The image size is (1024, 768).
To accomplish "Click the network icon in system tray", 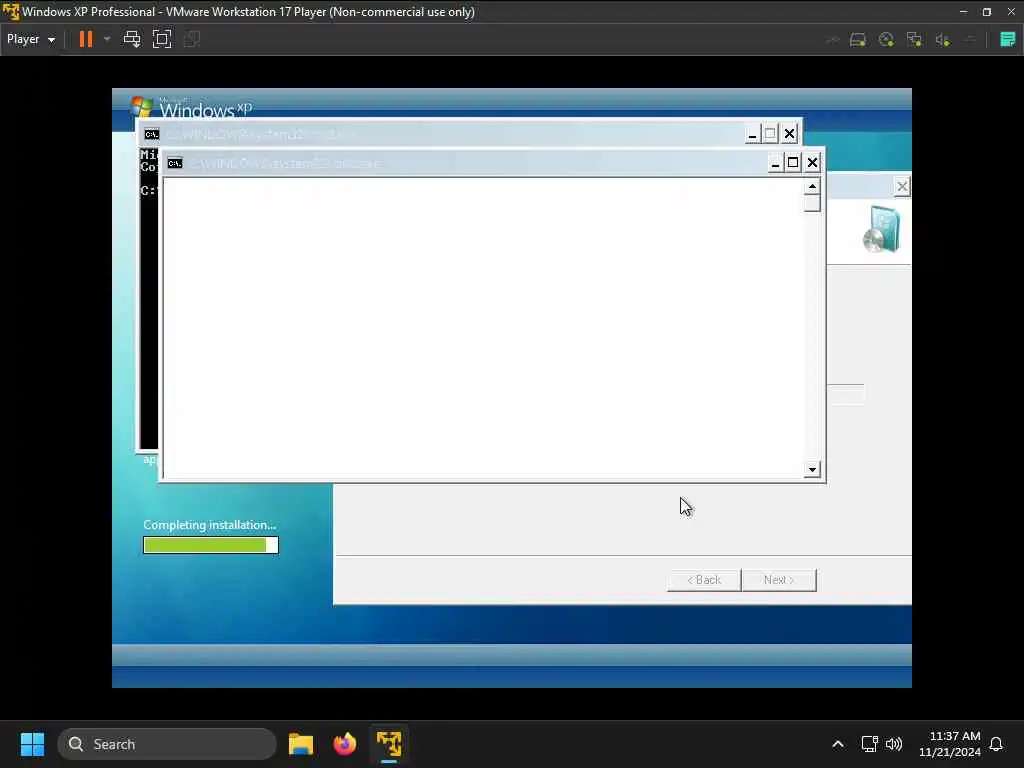I will pyautogui.click(x=869, y=744).
